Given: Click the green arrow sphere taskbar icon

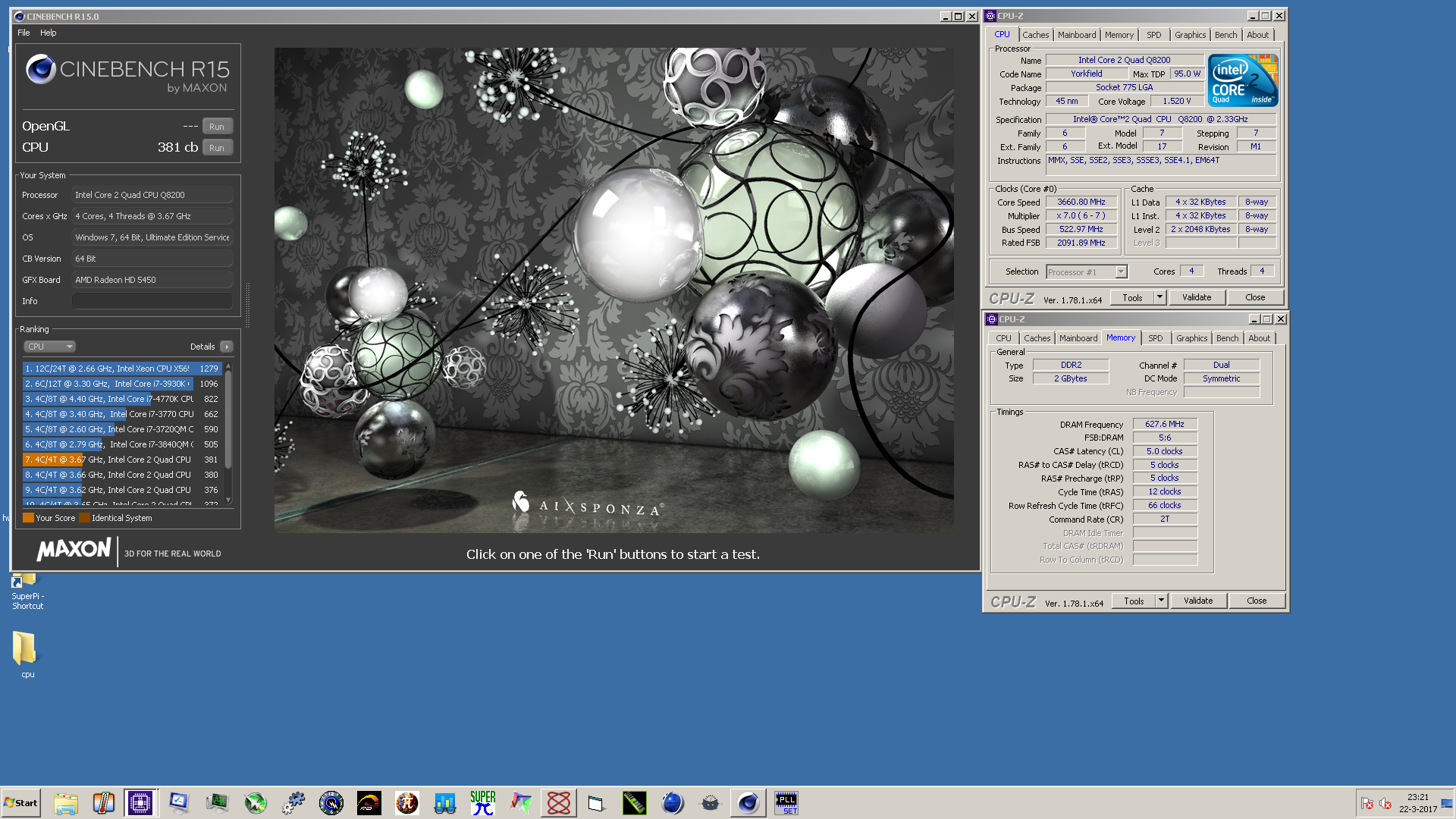Looking at the screenshot, I should click(x=256, y=803).
